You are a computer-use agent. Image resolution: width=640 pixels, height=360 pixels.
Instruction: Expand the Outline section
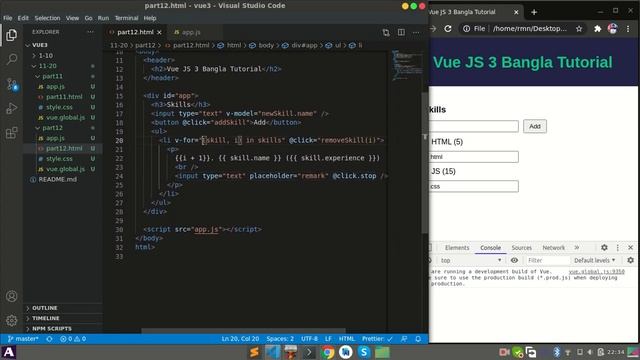tap(44, 308)
